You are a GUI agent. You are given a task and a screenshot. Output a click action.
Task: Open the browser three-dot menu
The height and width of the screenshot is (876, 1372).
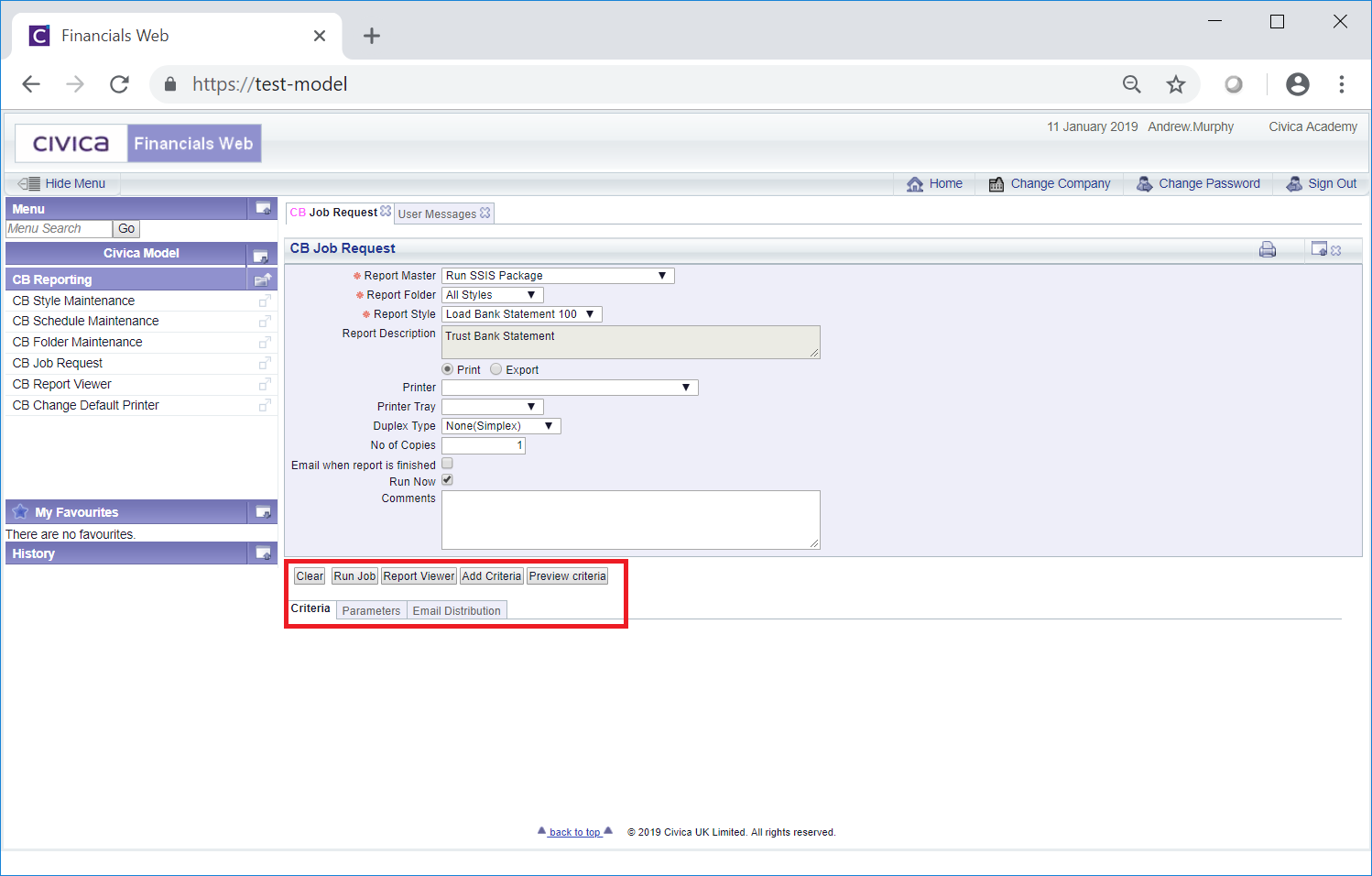[1342, 84]
